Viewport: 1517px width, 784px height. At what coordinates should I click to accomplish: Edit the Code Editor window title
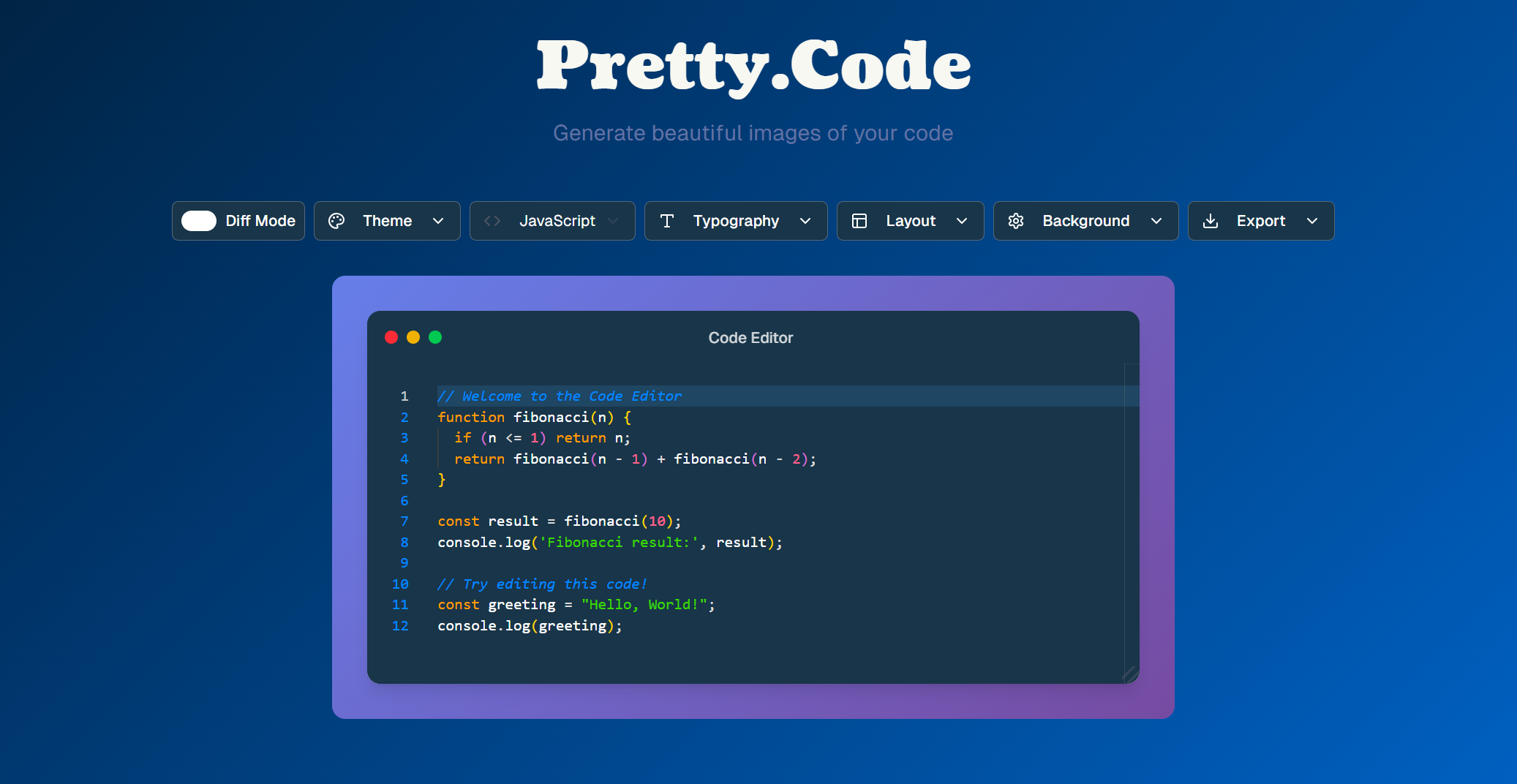750,338
